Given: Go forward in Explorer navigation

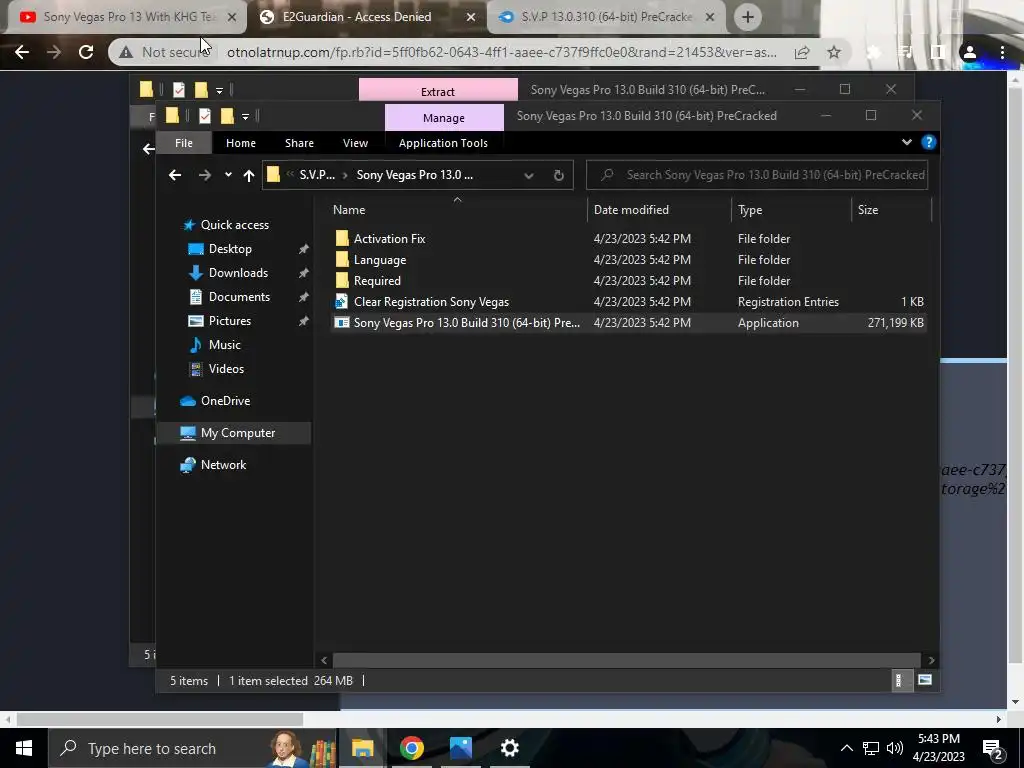Looking at the screenshot, I should coord(204,175).
